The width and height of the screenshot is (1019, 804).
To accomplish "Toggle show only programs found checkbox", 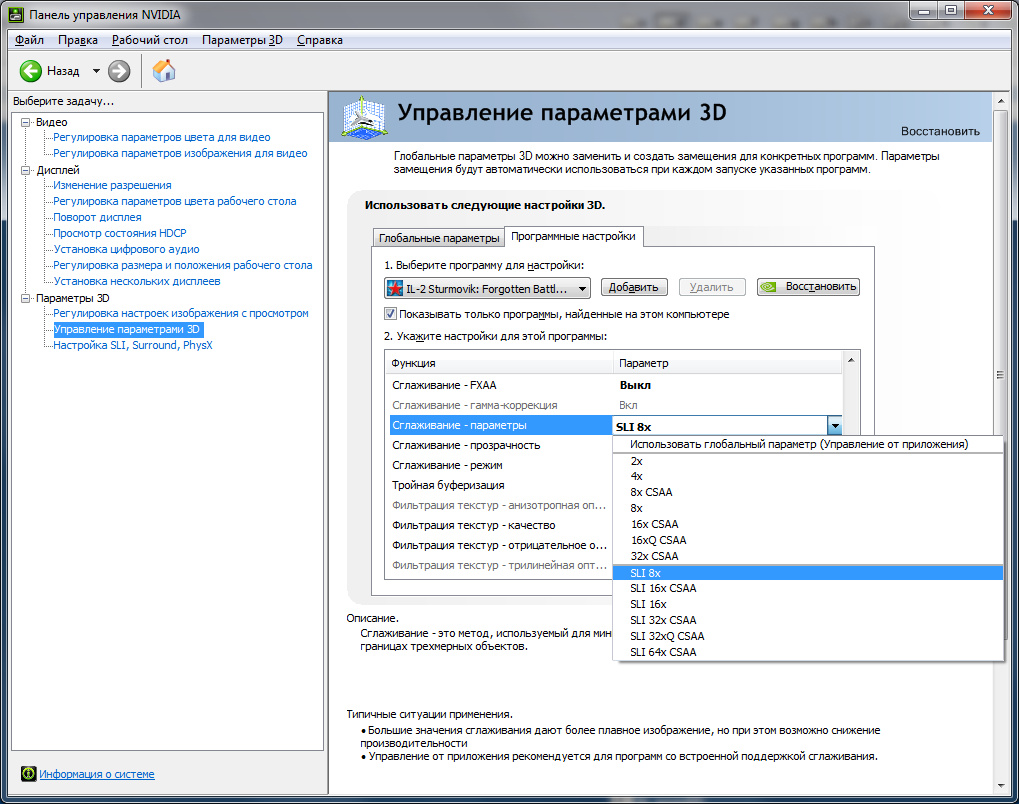I will pos(391,314).
